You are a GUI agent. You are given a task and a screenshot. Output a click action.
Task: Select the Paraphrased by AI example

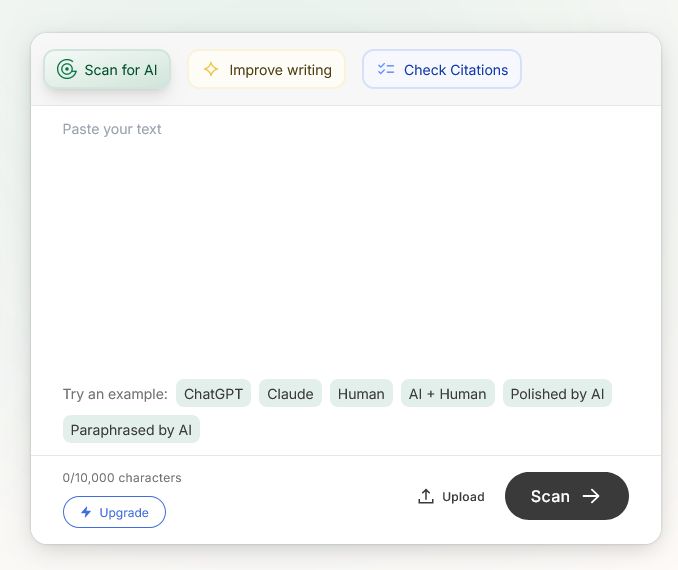coord(131,429)
